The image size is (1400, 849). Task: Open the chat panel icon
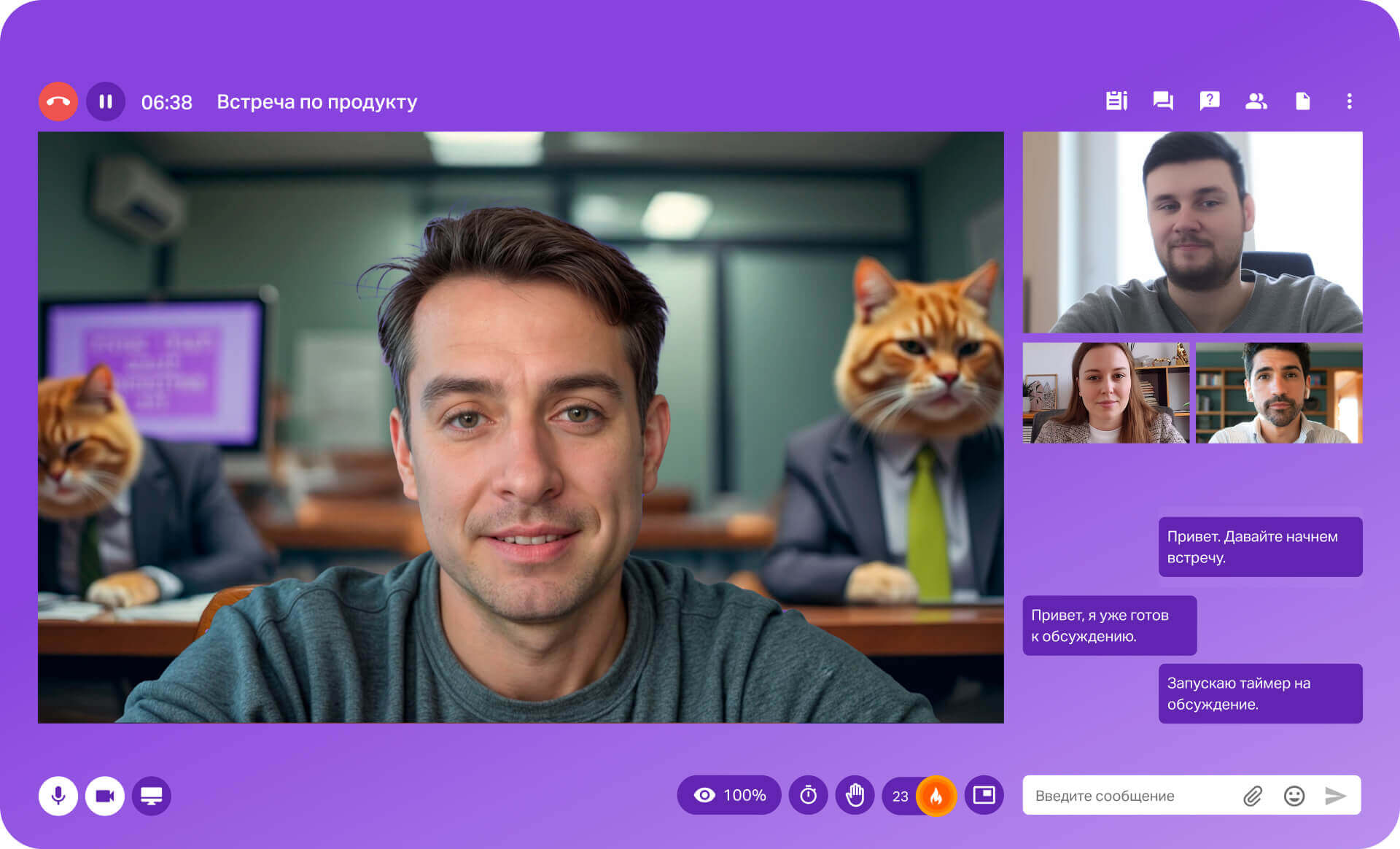(1163, 101)
